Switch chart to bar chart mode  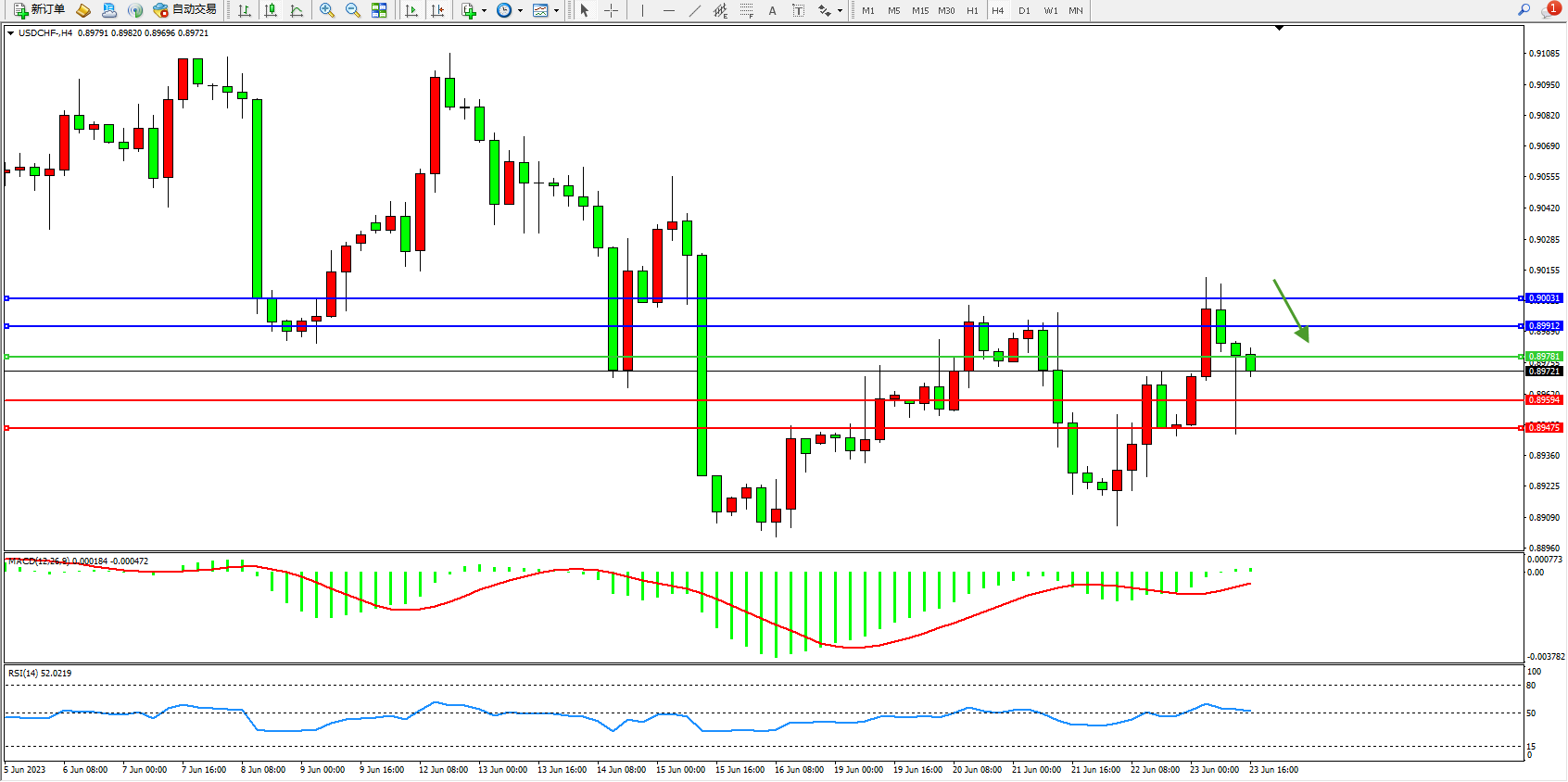tap(245, 10)
